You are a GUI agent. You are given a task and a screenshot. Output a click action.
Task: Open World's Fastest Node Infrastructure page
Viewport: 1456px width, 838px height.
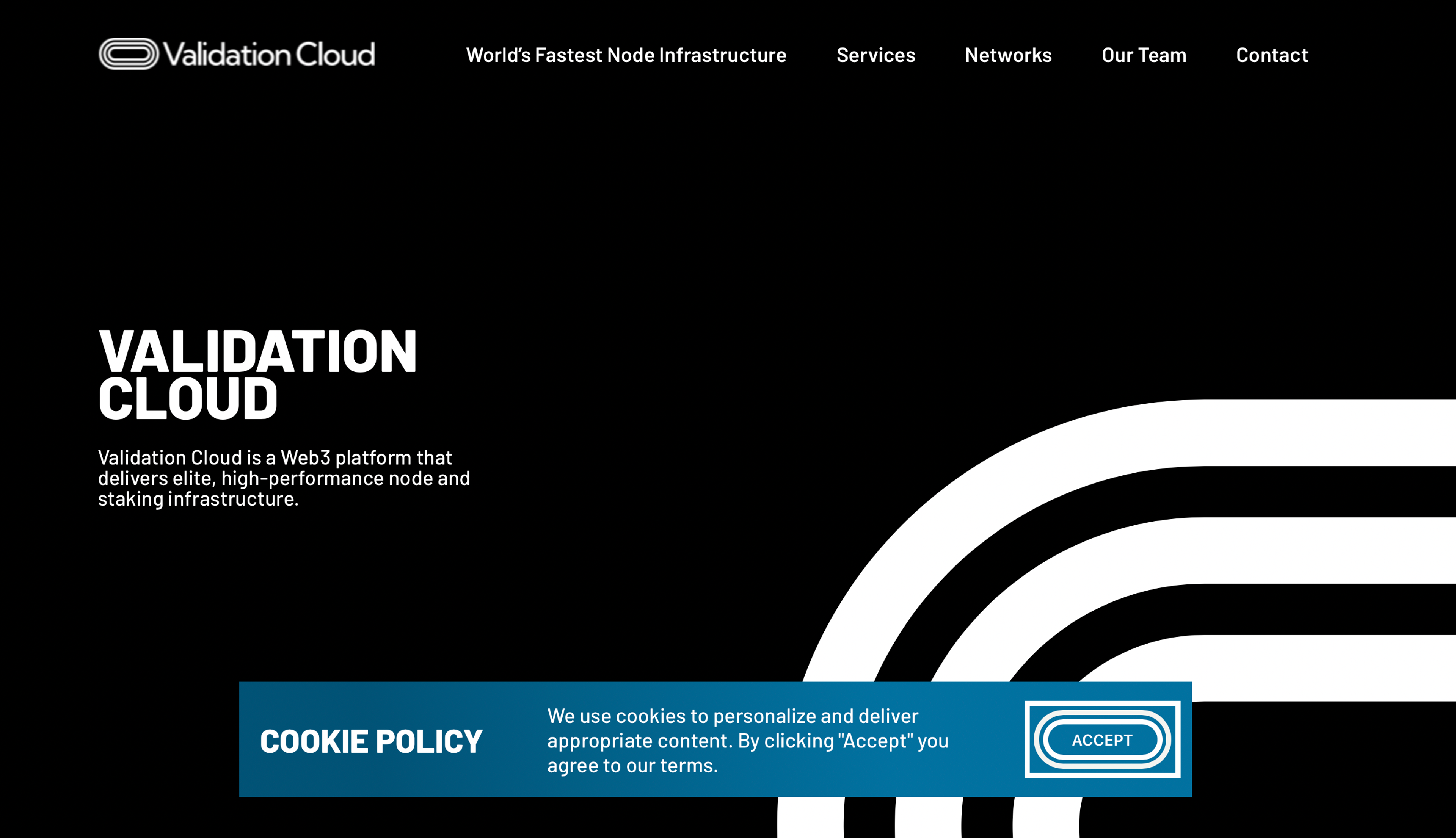tap(626, 55)
